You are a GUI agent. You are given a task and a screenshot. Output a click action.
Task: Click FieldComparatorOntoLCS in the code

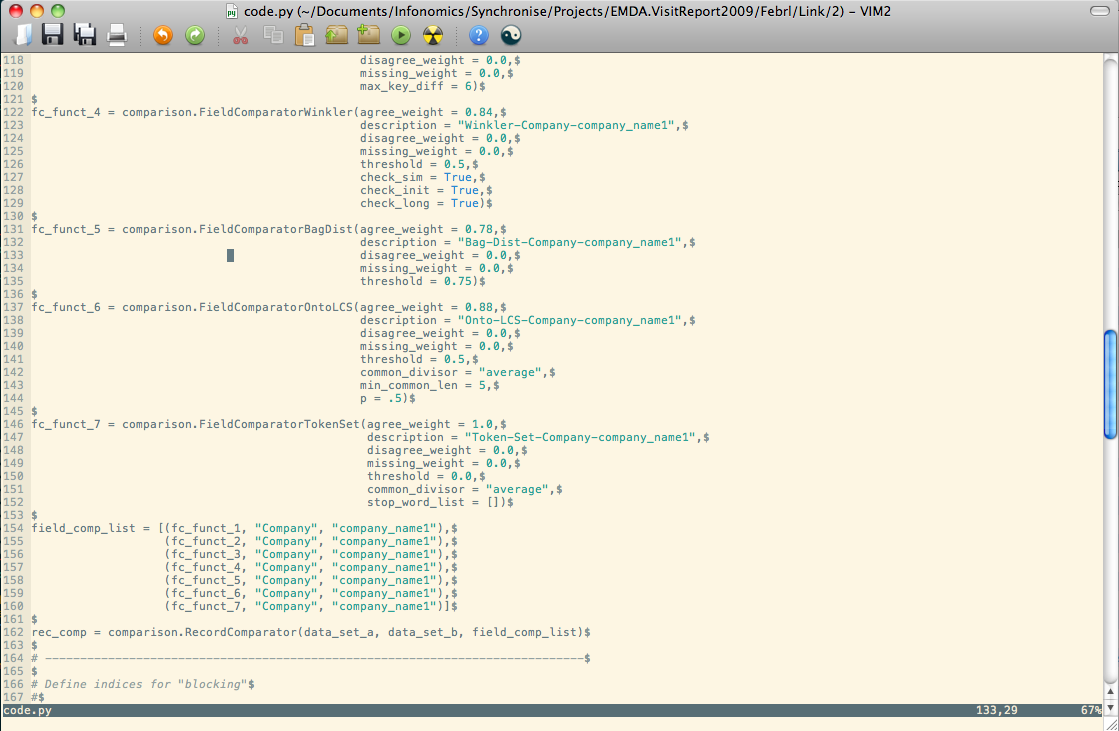coord(276,307)
